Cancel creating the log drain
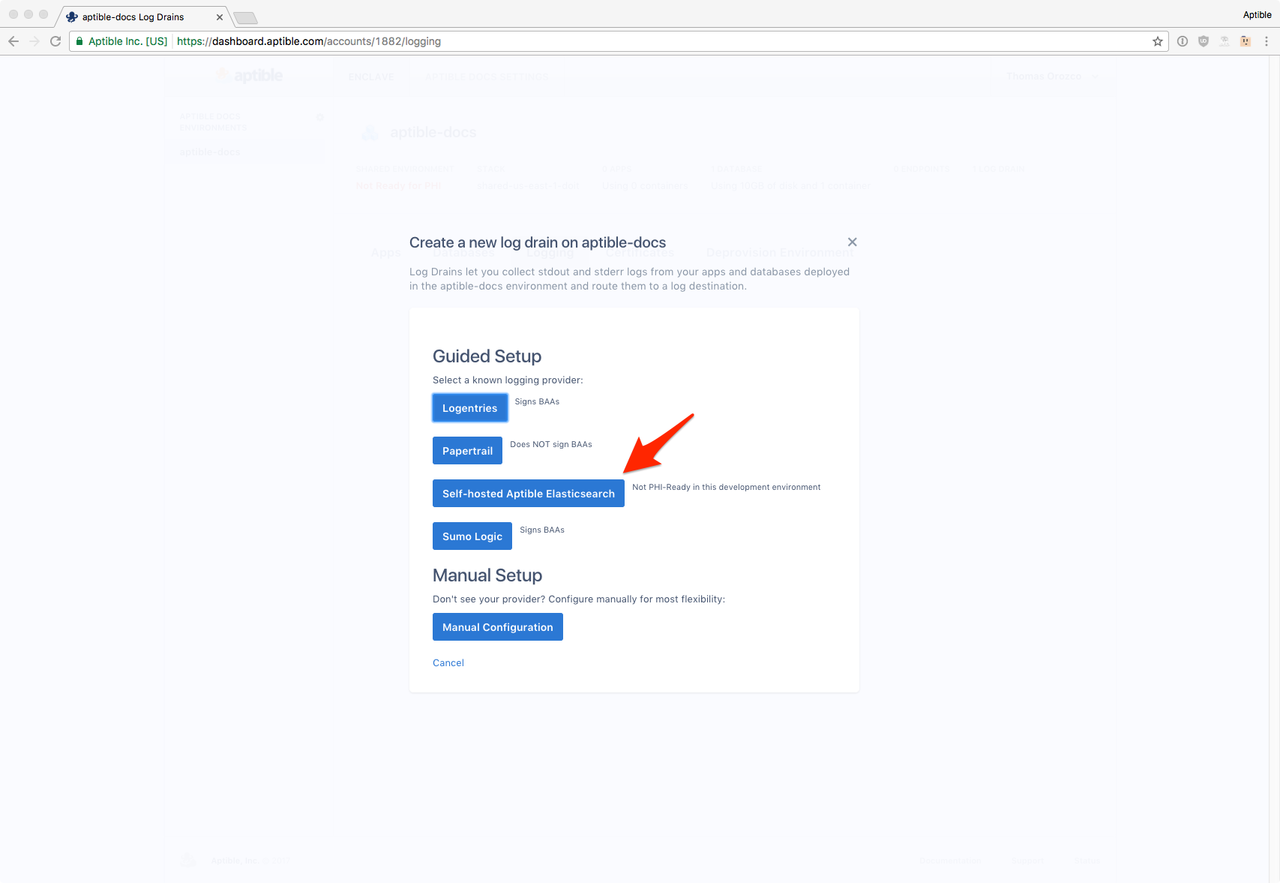The height and width of the screenshot is (883, 1280). pyautogui.click(x=448, y=663)
